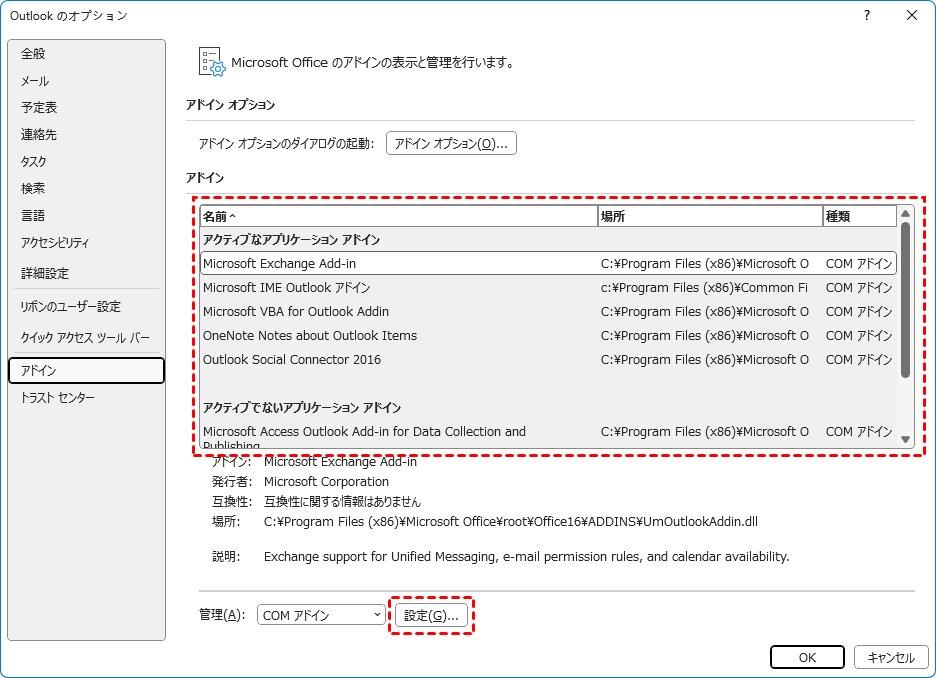Screen dimensions: 936x678
Task: Click the add-in list scrollbar thumb
Action: 905,300
